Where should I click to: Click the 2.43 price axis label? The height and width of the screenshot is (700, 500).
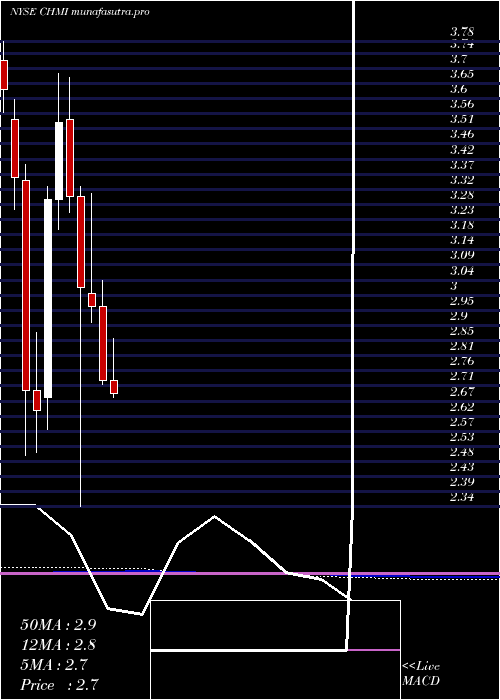pos(462,467)
